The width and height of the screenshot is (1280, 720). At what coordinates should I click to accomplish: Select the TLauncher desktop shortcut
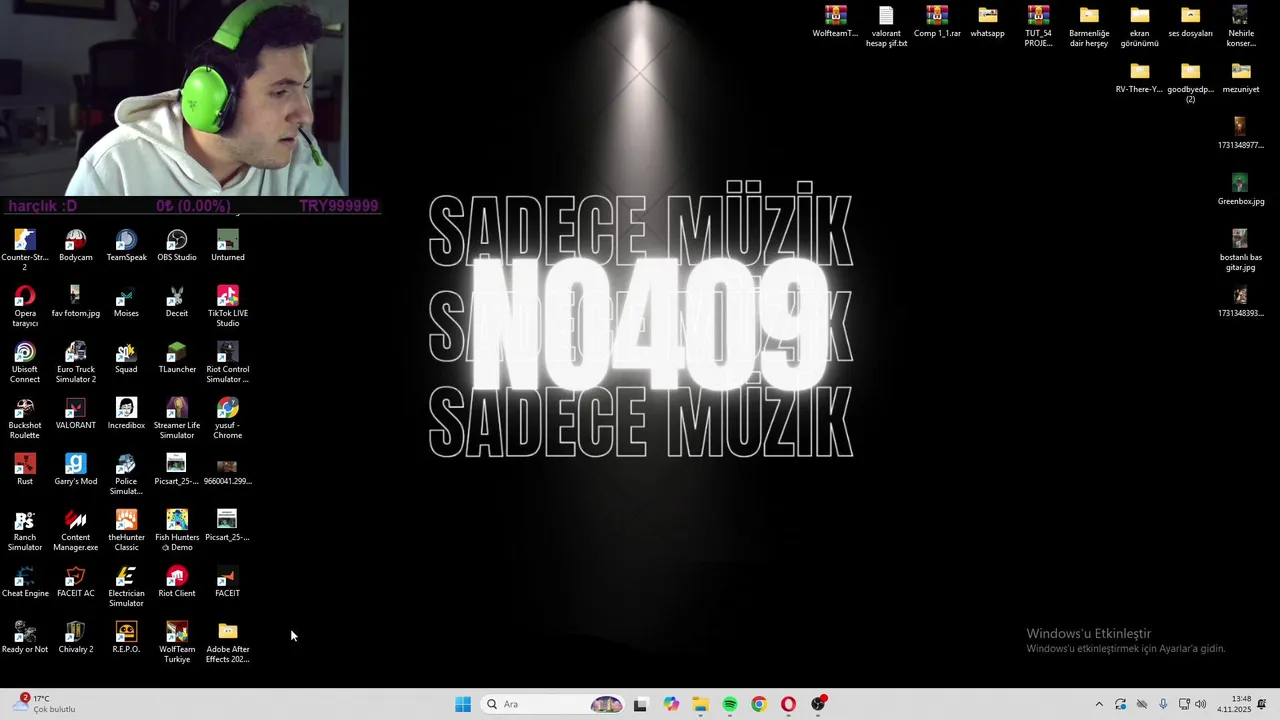coord(177,358)
